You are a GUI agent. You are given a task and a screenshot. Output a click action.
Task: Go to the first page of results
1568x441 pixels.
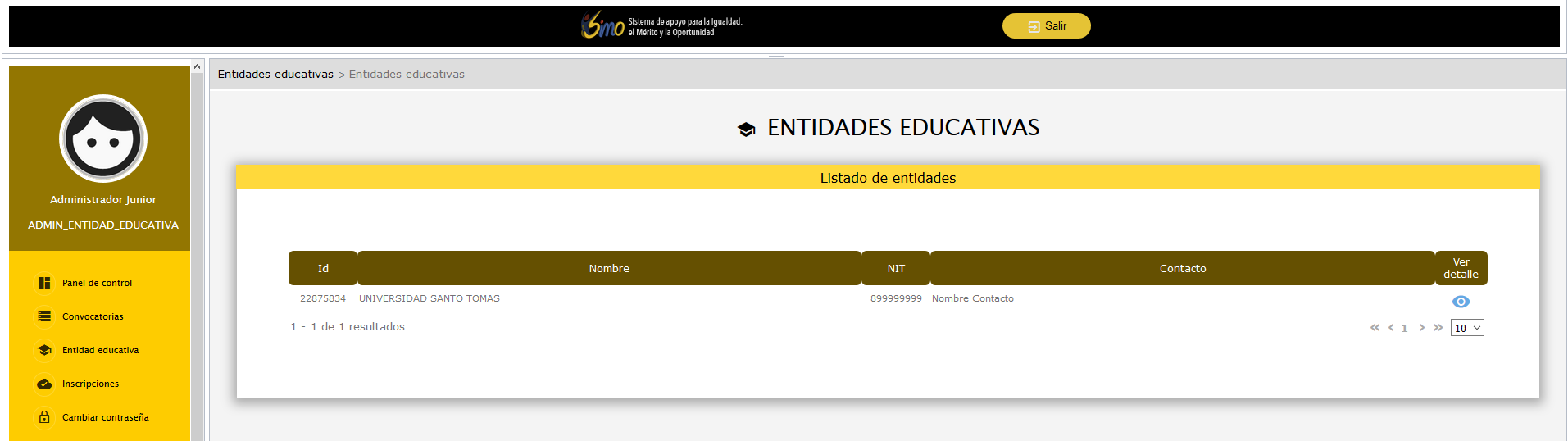click(1375, 328)
